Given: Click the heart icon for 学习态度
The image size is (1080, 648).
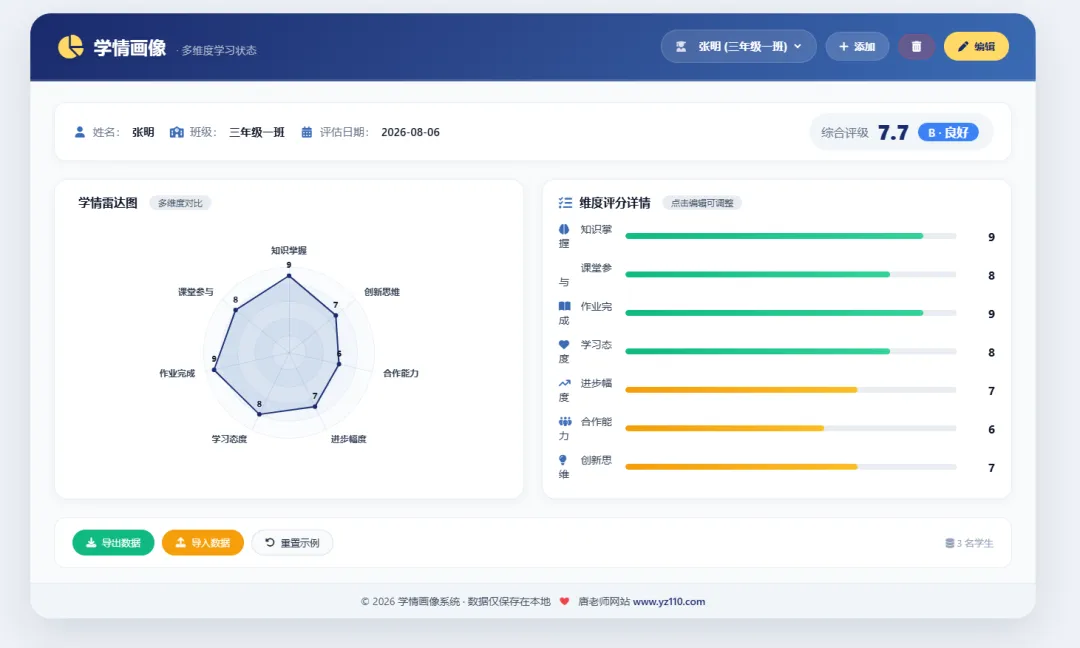Looking at the screenshot, I should (564, 344).
